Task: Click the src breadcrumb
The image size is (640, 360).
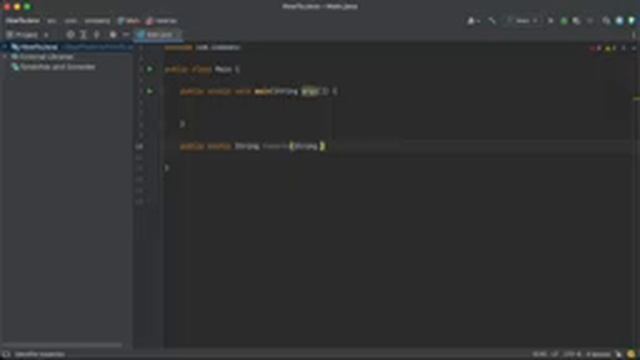Action: coord(51,20)
